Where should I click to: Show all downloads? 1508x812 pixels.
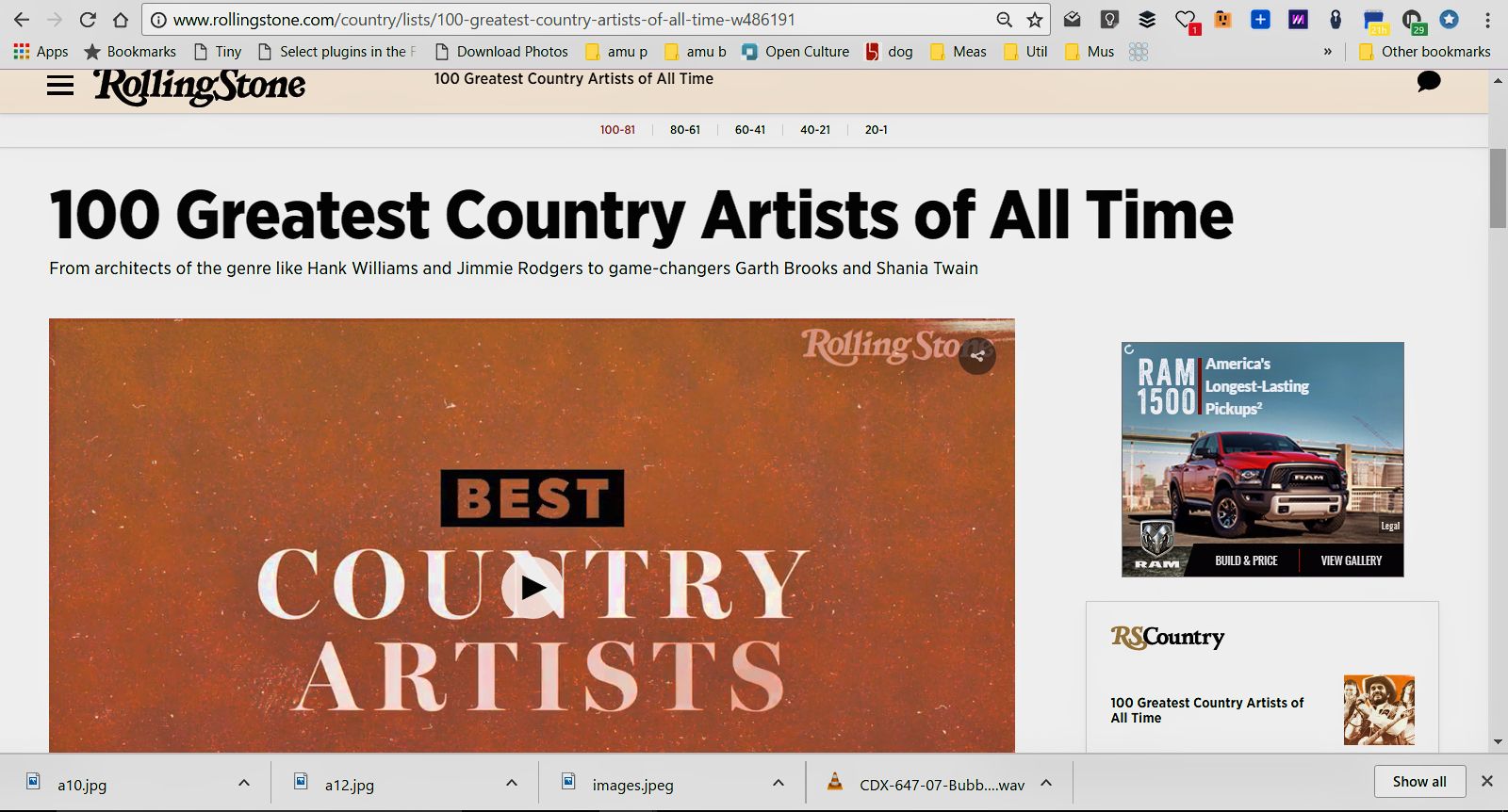click(1419, 782)
